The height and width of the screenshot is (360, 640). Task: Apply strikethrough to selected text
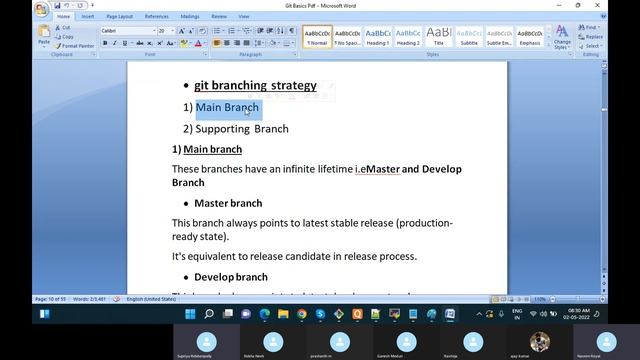click(140, 43)
